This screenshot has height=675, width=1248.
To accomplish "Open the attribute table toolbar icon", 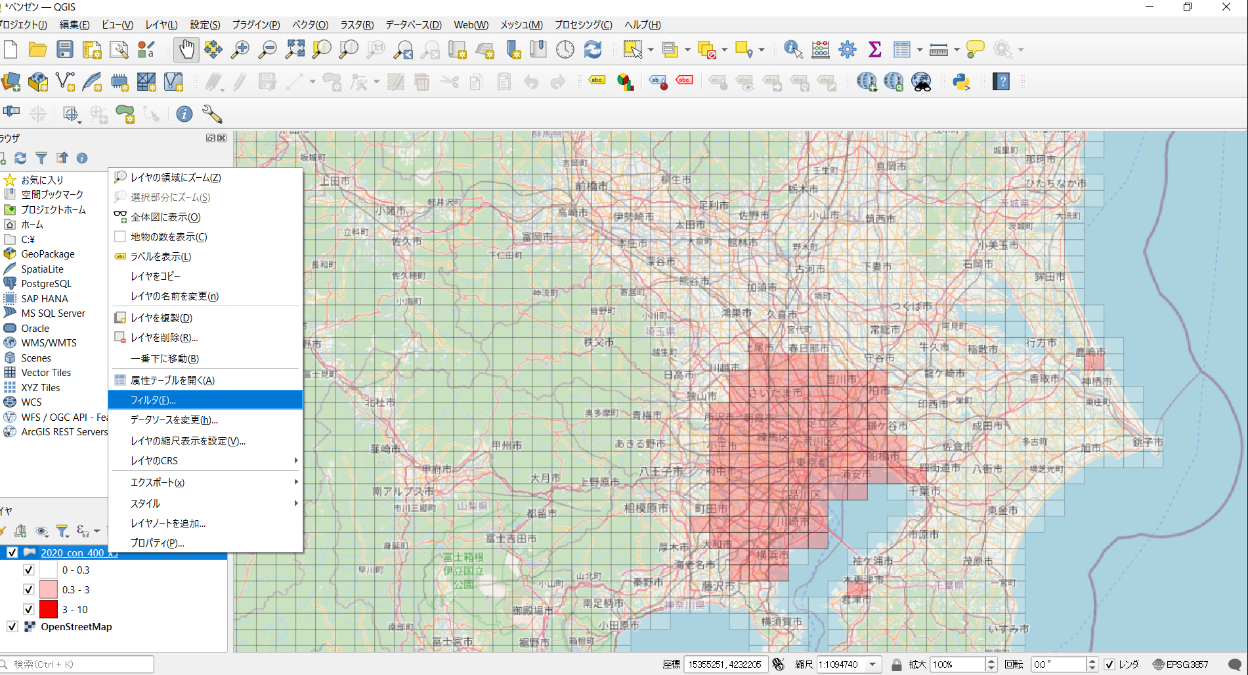I will pyautogui.click(x=901, y=49).
